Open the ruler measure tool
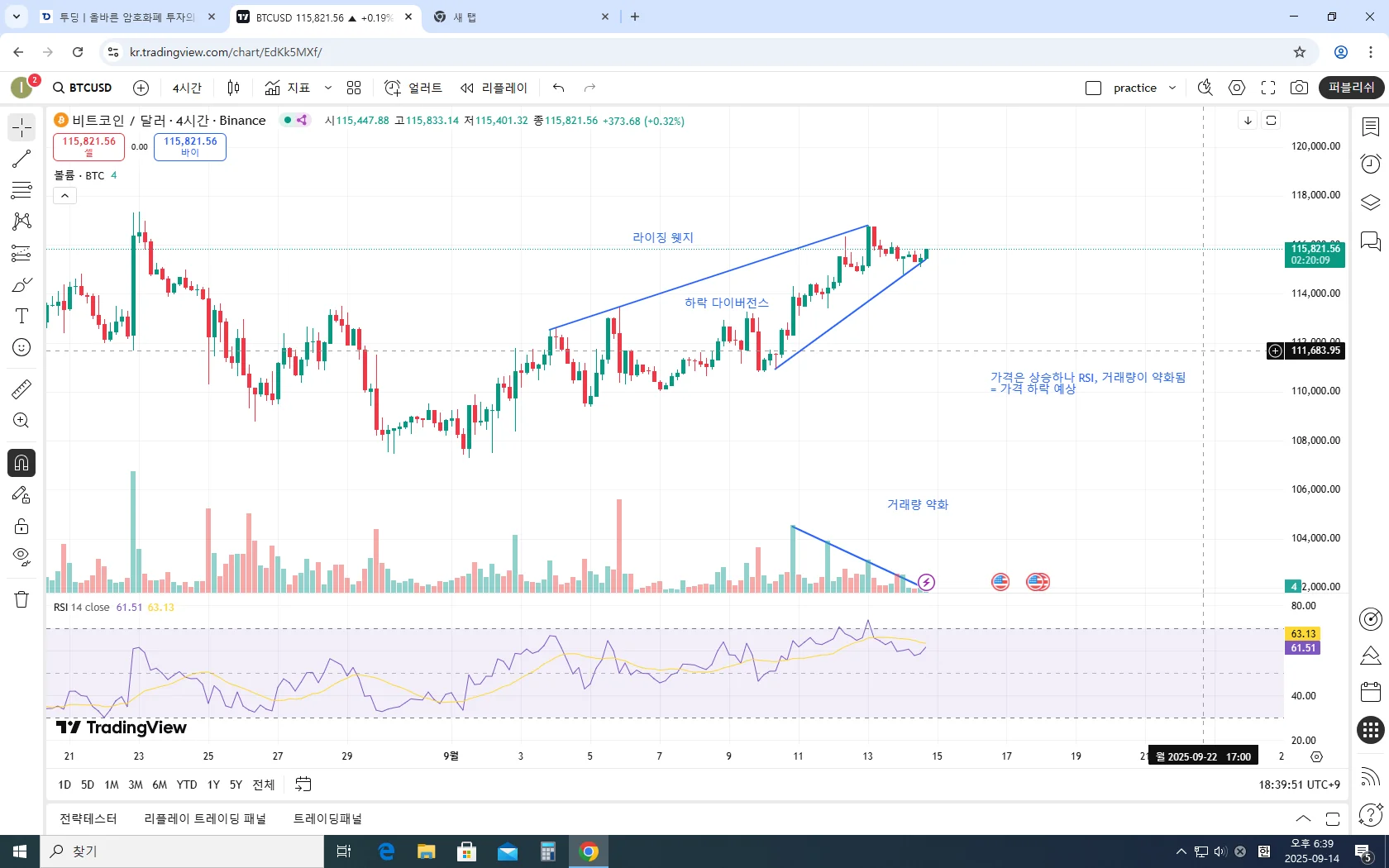1389x868 pixels. click(x=21, y=389)
